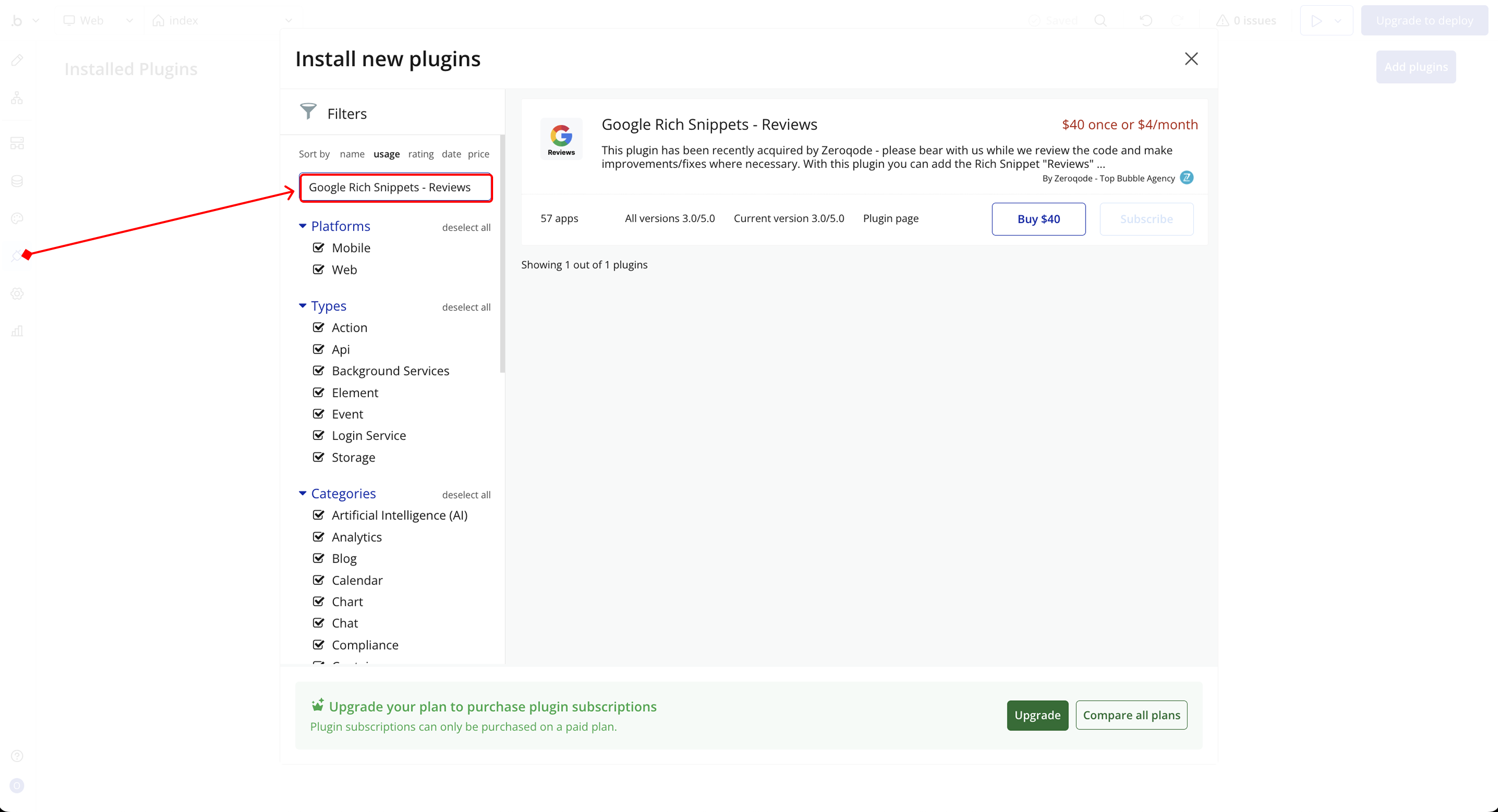Close the Install new plugins dialog
Screen dimensions: 1498x812
click(x=1191, y=59)
